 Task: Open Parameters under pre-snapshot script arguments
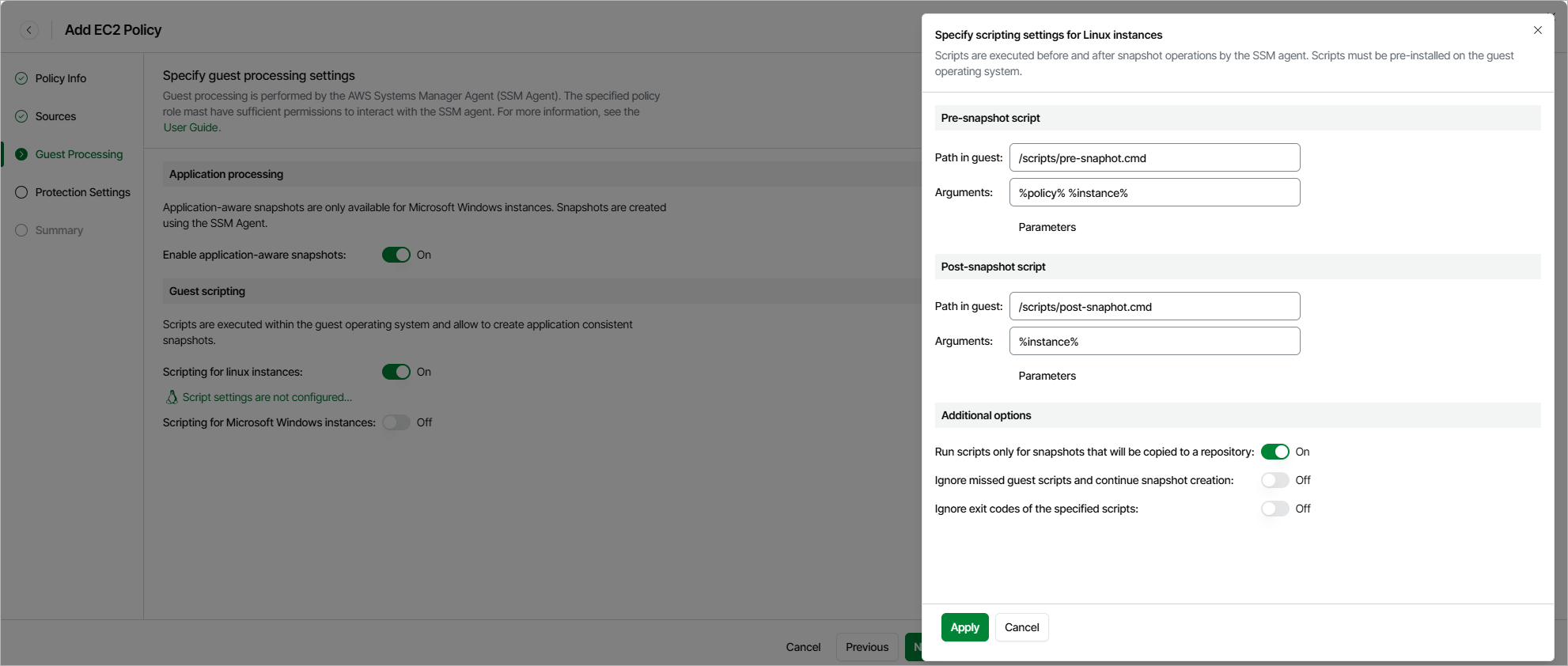click(1047, 227)
